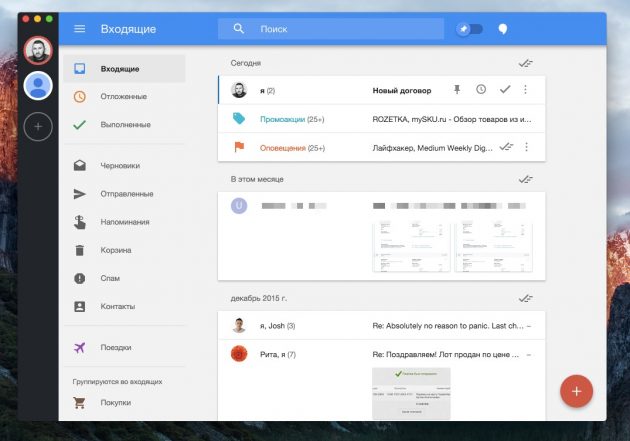Open second document attachment thumbnail
This screenshot has height=441, width=630.
[493, 247]
